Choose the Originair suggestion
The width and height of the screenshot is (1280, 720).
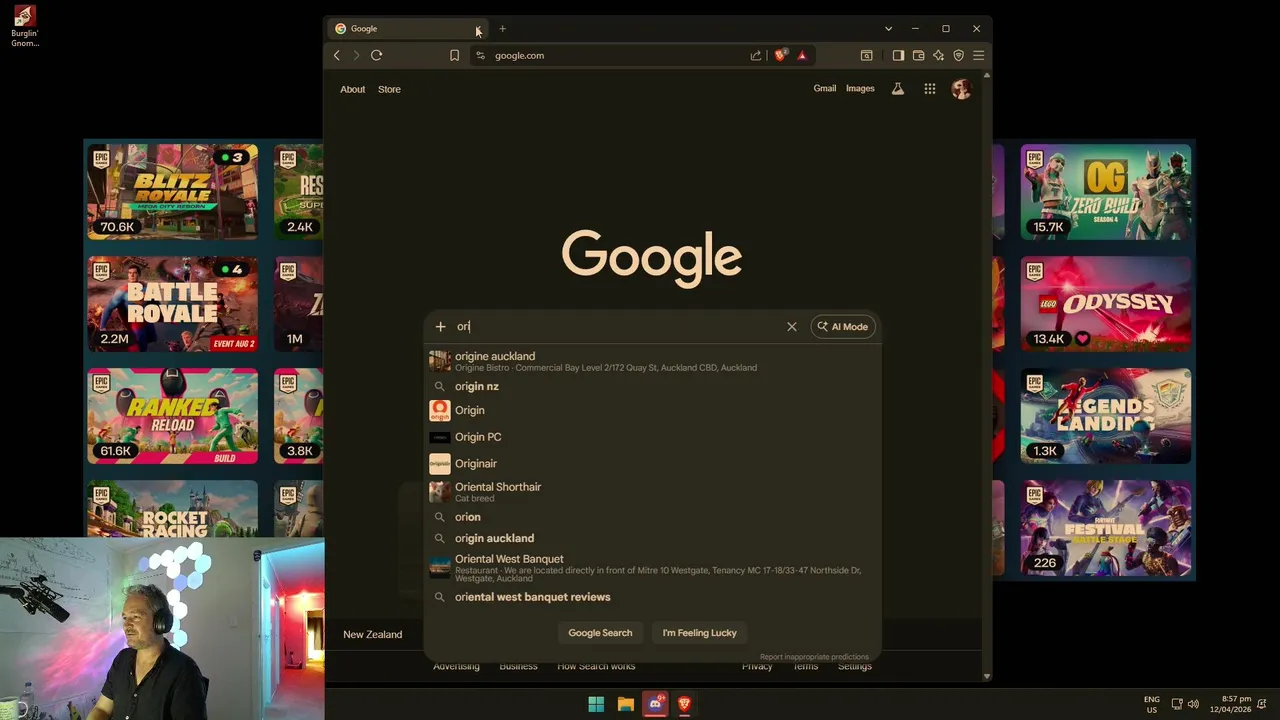(652, 463)
